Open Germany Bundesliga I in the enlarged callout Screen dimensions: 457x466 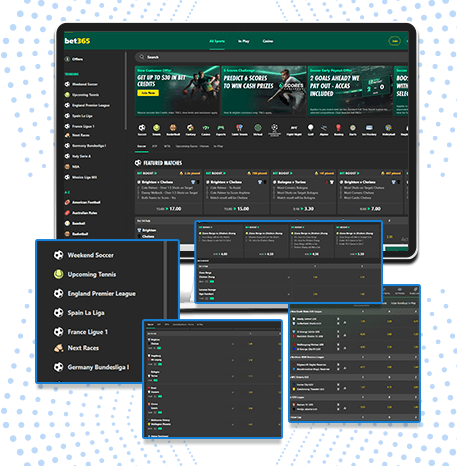tap(98, 367)
